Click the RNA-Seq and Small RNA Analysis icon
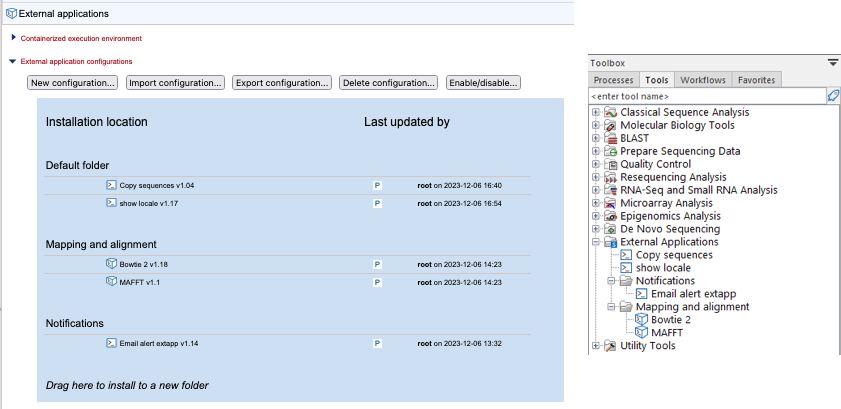Screen dimensions: 841x409 [x=610, y=190]
